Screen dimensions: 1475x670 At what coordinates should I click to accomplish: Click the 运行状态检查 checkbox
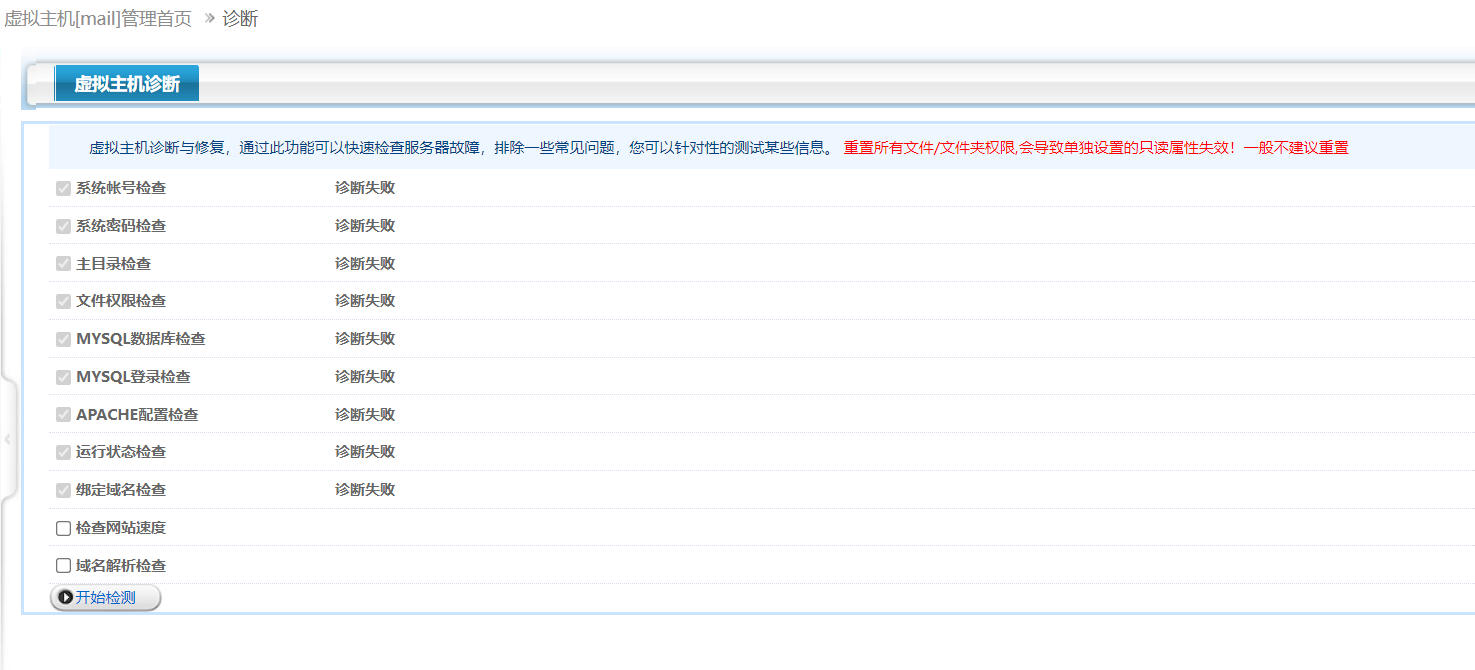pyautogui.click(x=63, y=451)
